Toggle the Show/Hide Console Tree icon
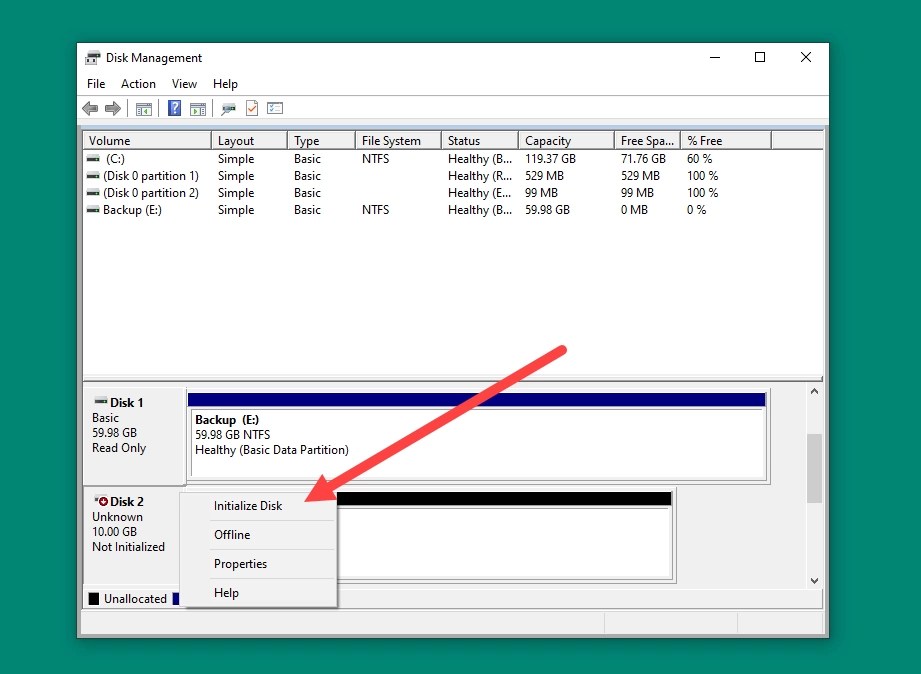The width and height of the screenshot is (921, 674). (x=144, y=108)
